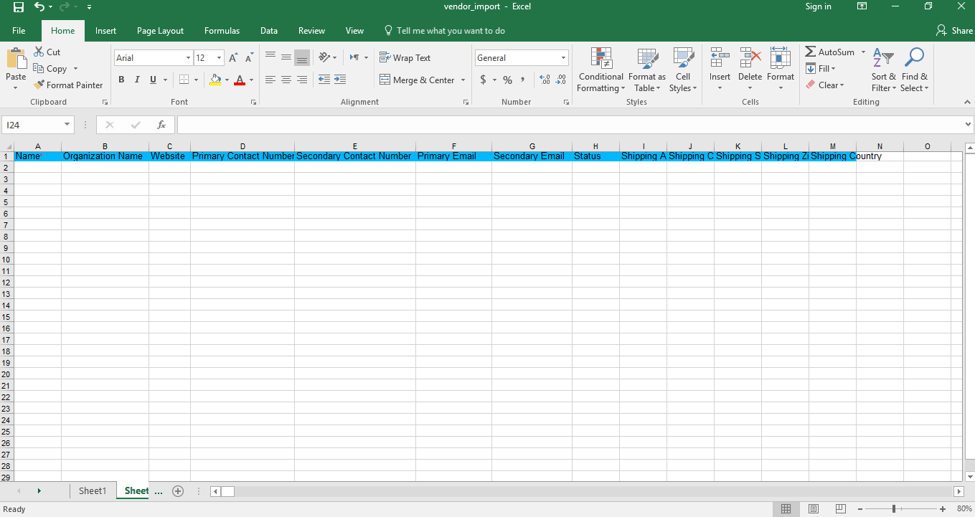Expand the Name Box dropdown arrow

tap(67, 125)
